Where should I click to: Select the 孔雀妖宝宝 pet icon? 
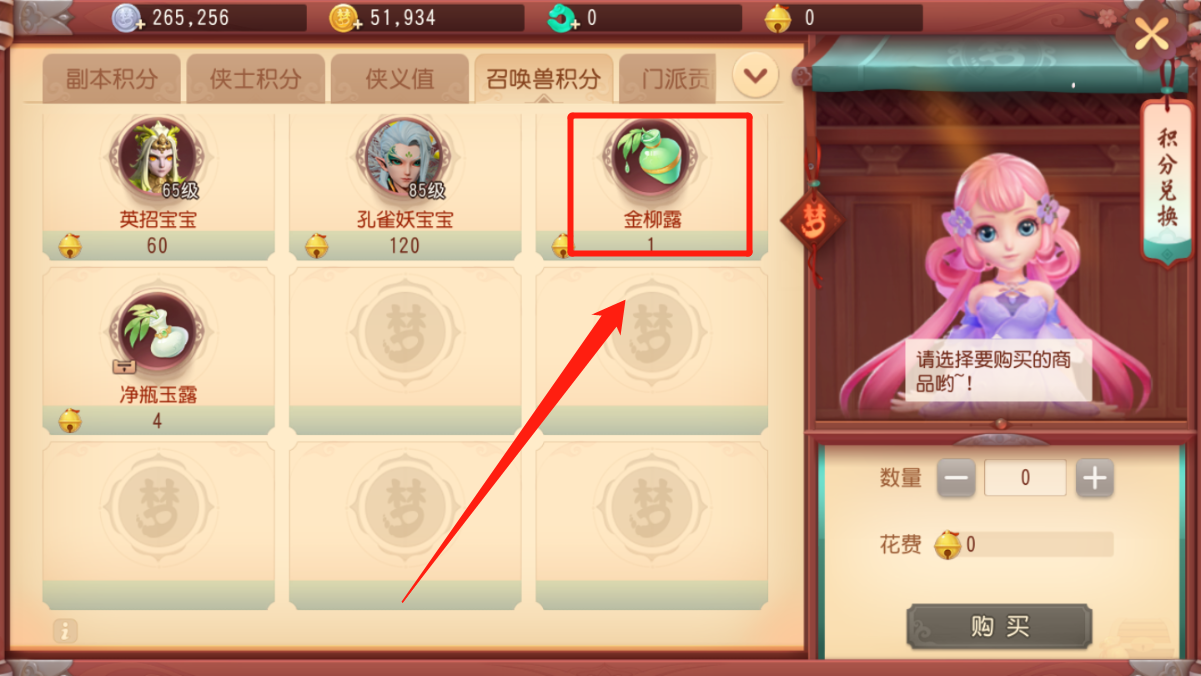(x=404, y=158)
